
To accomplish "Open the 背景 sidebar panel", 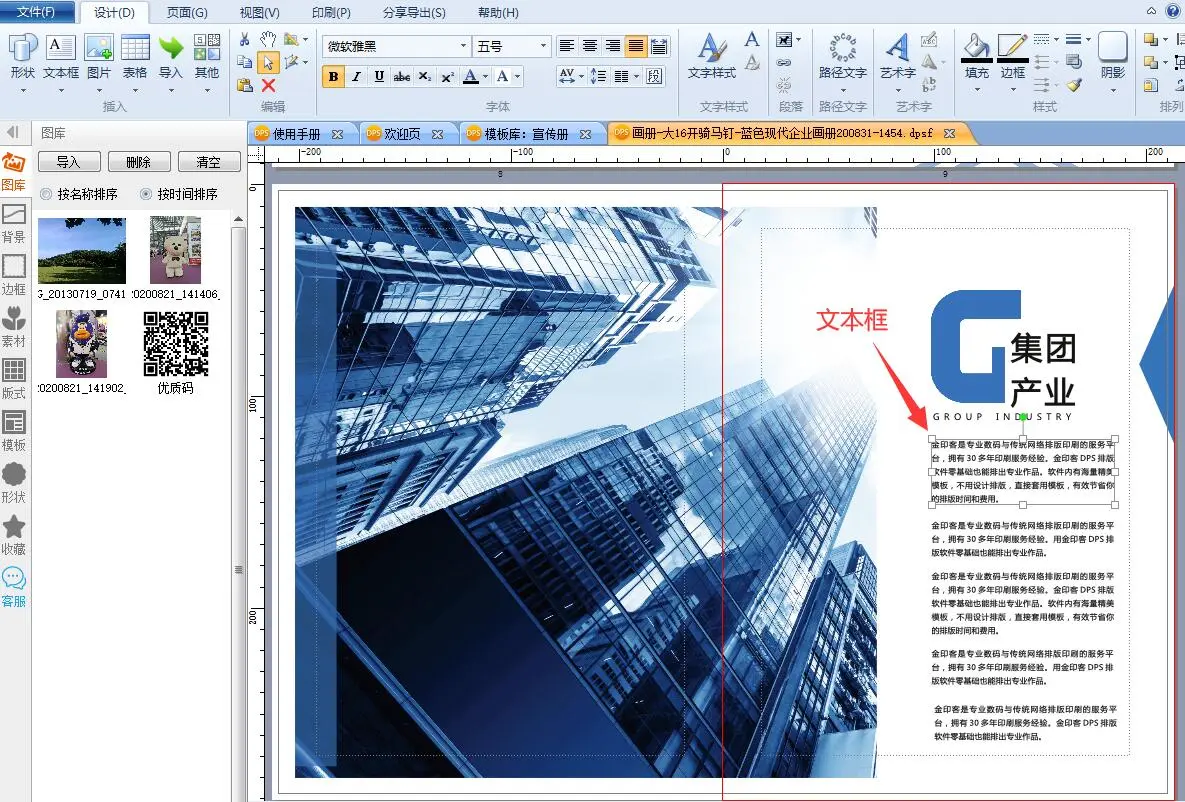I will (x=14, y=224).
